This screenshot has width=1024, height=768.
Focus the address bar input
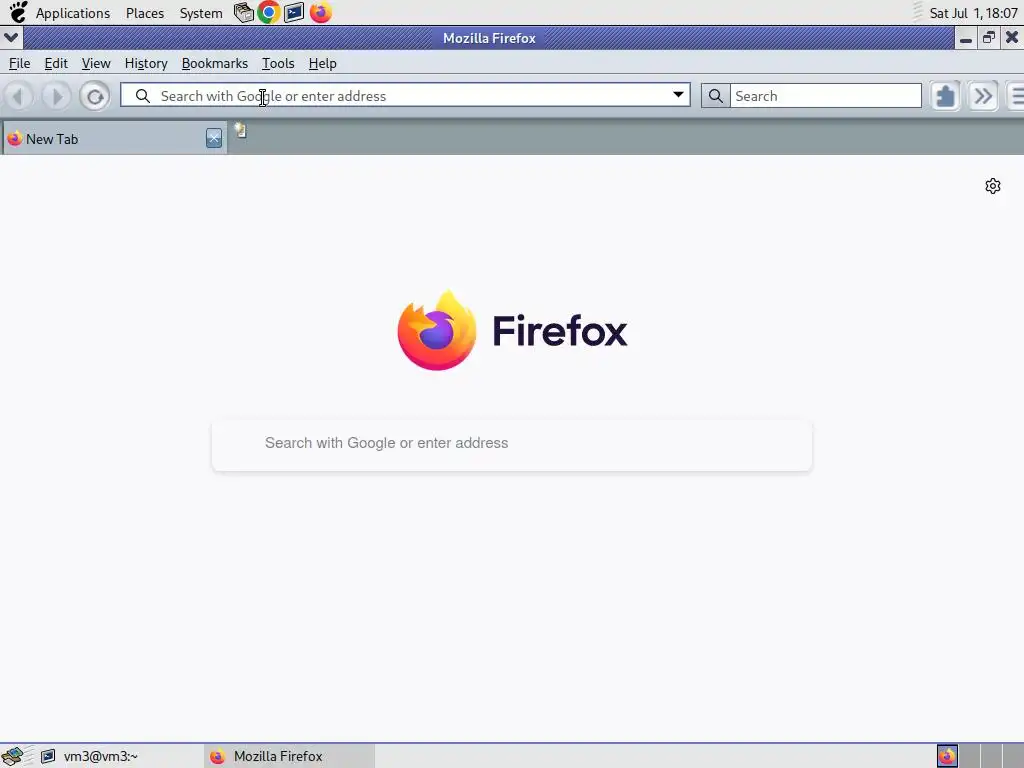(x=405, y=95)
